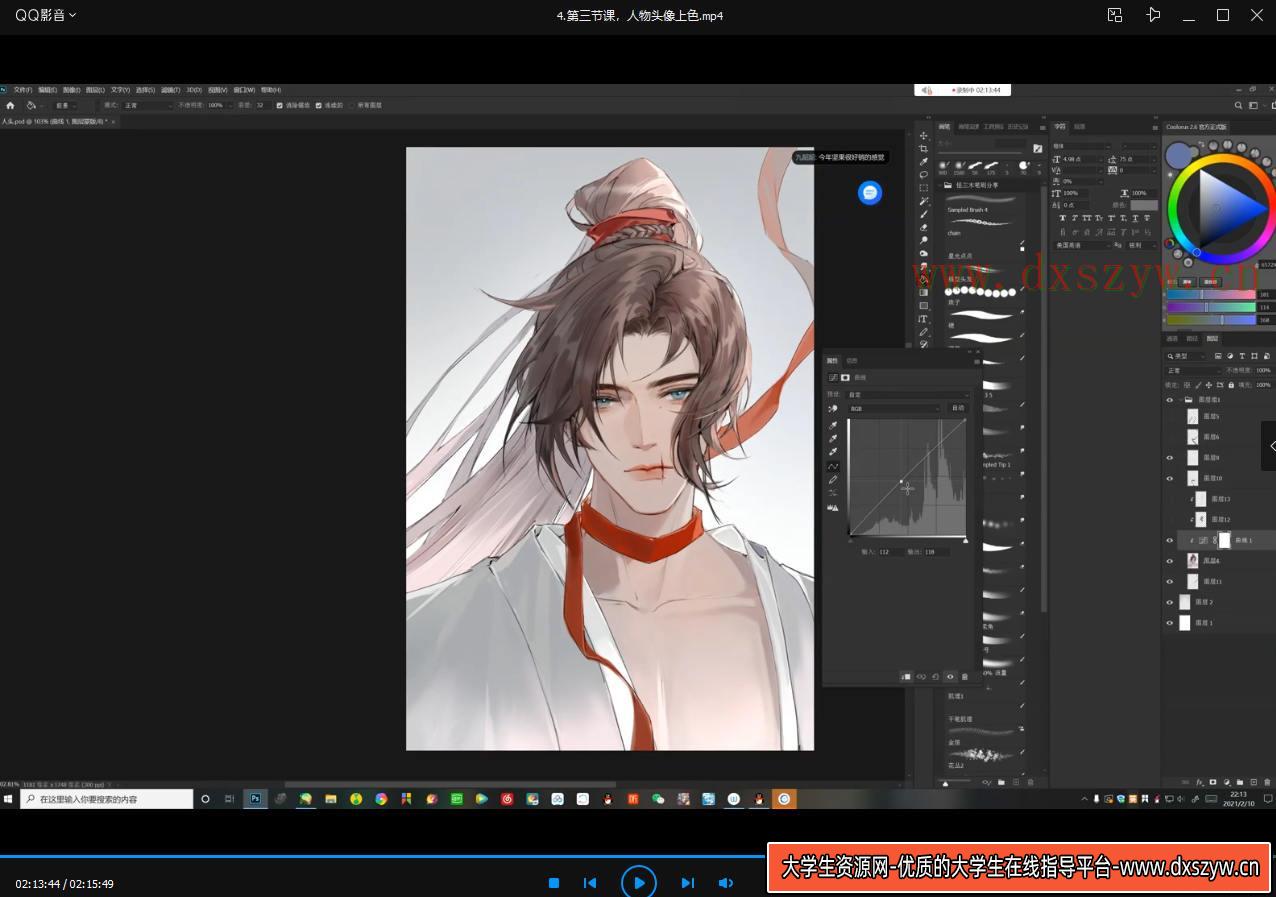
Task: Select the Crop tool
Action: (924, 149)
